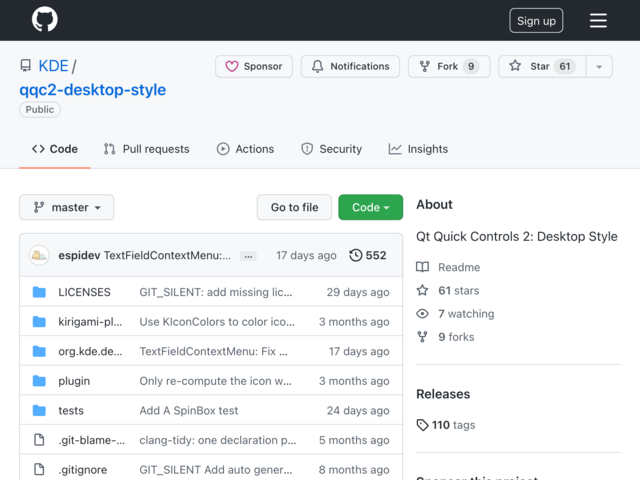Open the master branch dropdown
This screenshot has height=480, width=640.
click(x=67, y=207)
